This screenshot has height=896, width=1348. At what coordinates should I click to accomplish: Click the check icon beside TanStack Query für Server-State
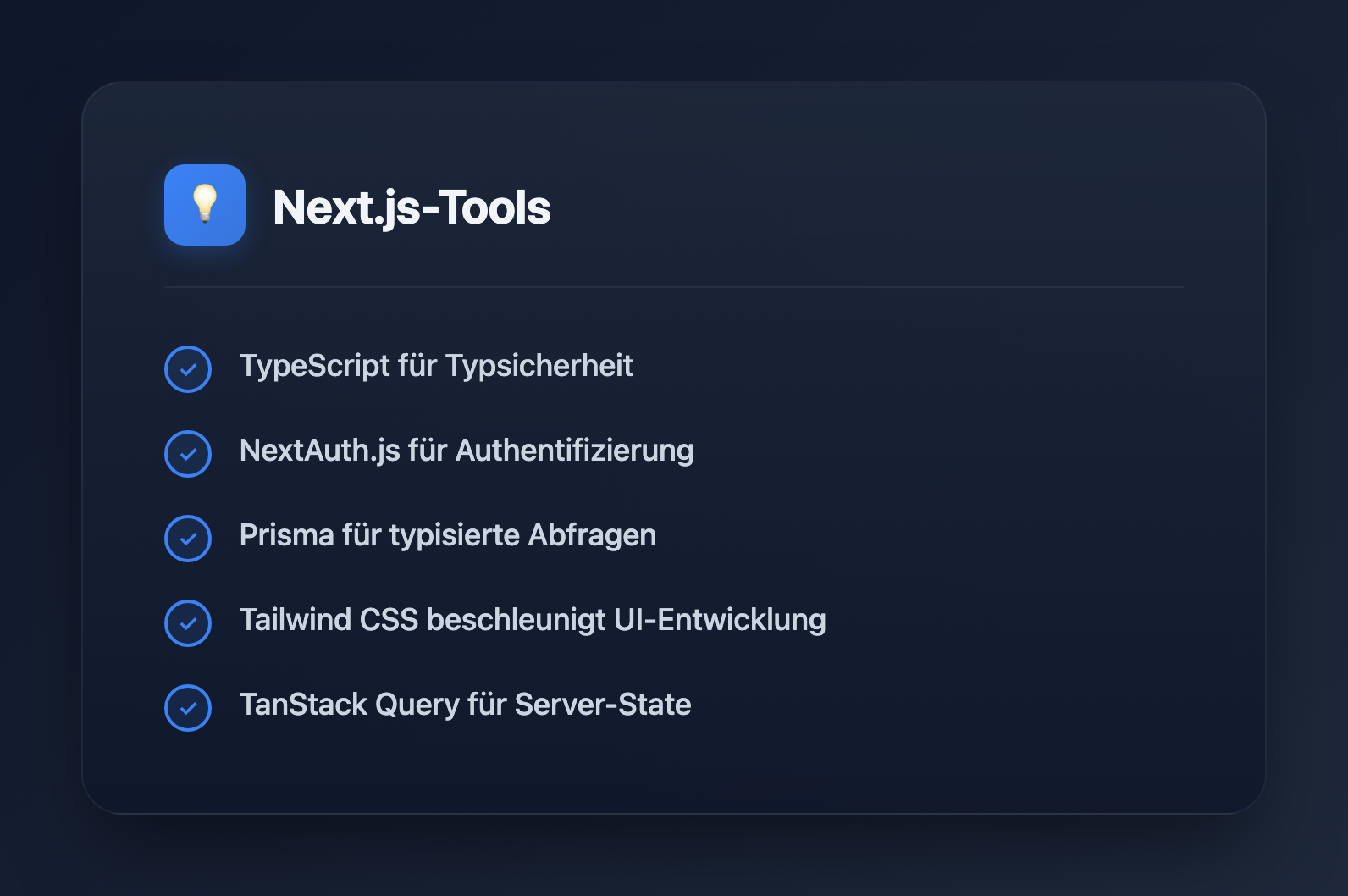point(188,708)
